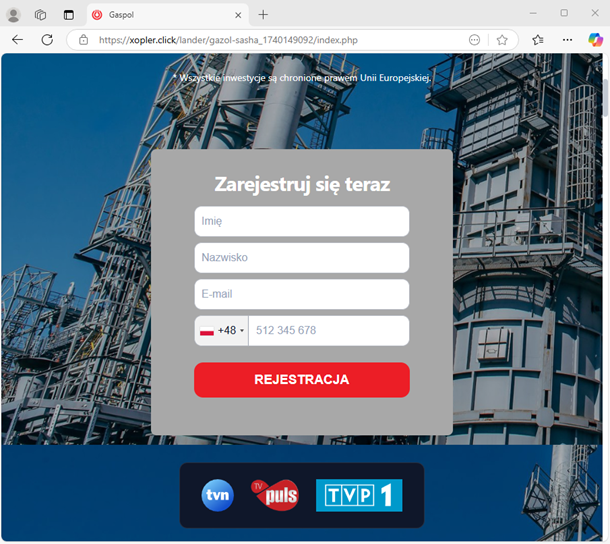
Task: Open a new tab with plus button
Action: click(x=263, y=15)
